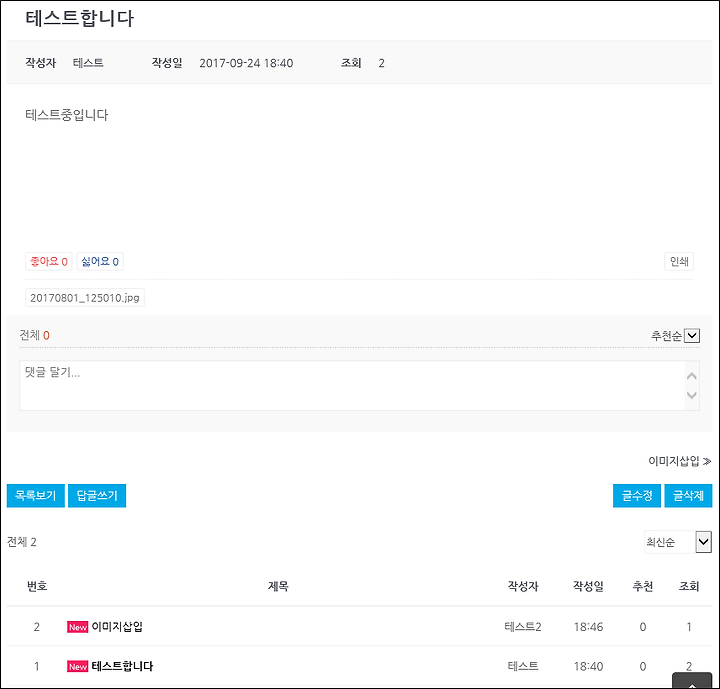Click the 전체 0 comment count text
Image resolution: width=720 pixels, height=689 pixels.
(34, 335)
